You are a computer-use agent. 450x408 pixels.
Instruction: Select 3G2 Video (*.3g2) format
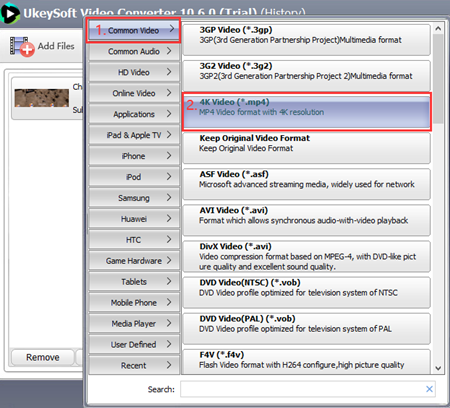point(306,76)
